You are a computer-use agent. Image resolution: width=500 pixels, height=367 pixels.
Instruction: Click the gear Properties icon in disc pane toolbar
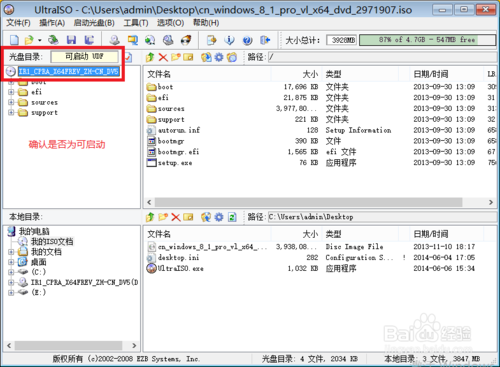[x=219, y=57]
